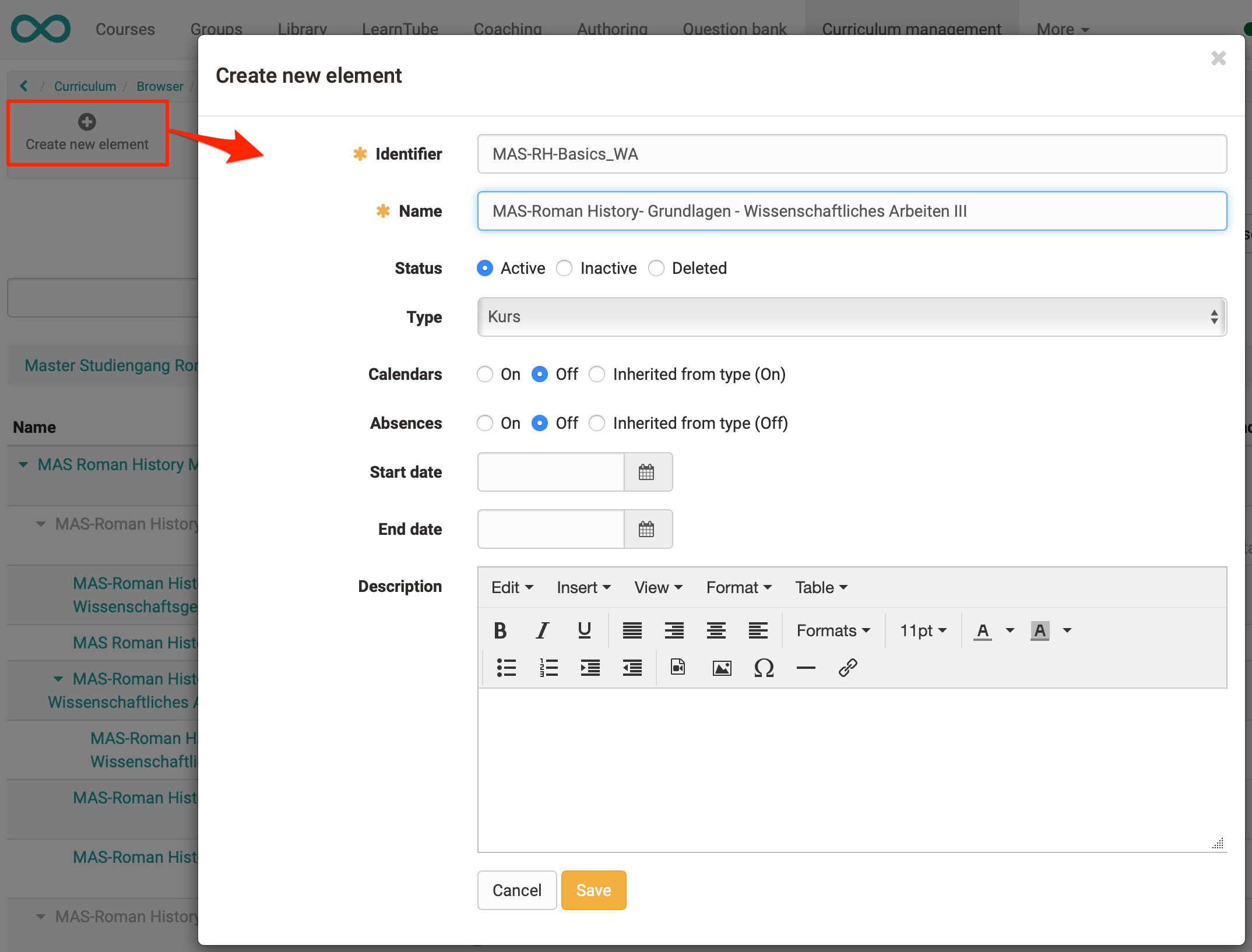Insert image icon in editor
This screenshot has height=952, width=1252.
(722, 668)
